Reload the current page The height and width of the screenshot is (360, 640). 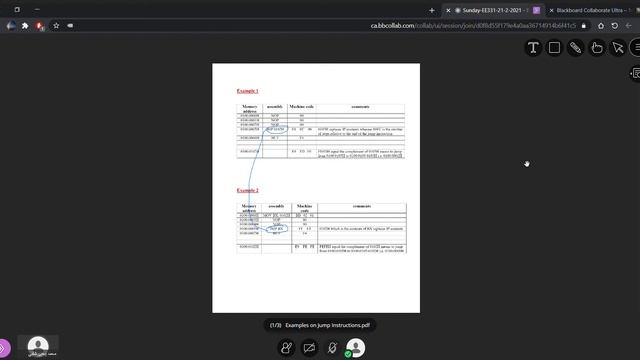[x=615, y=26]
